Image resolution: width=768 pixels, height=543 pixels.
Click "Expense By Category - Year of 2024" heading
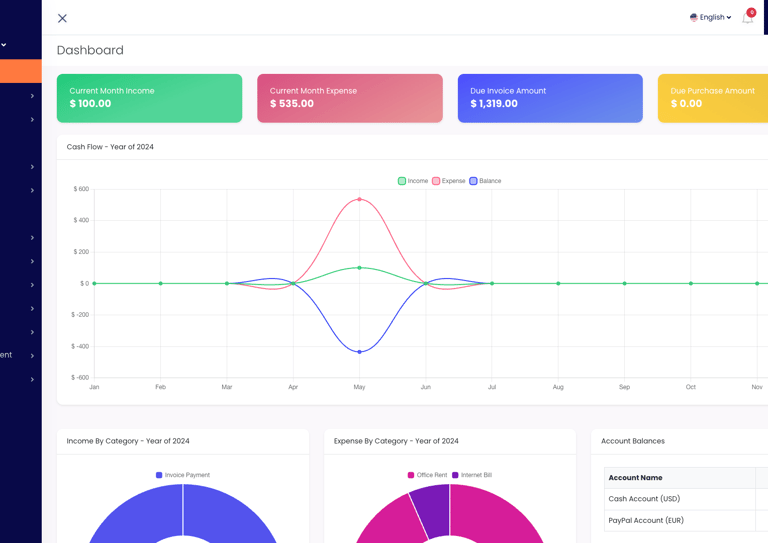click(396, 441)
